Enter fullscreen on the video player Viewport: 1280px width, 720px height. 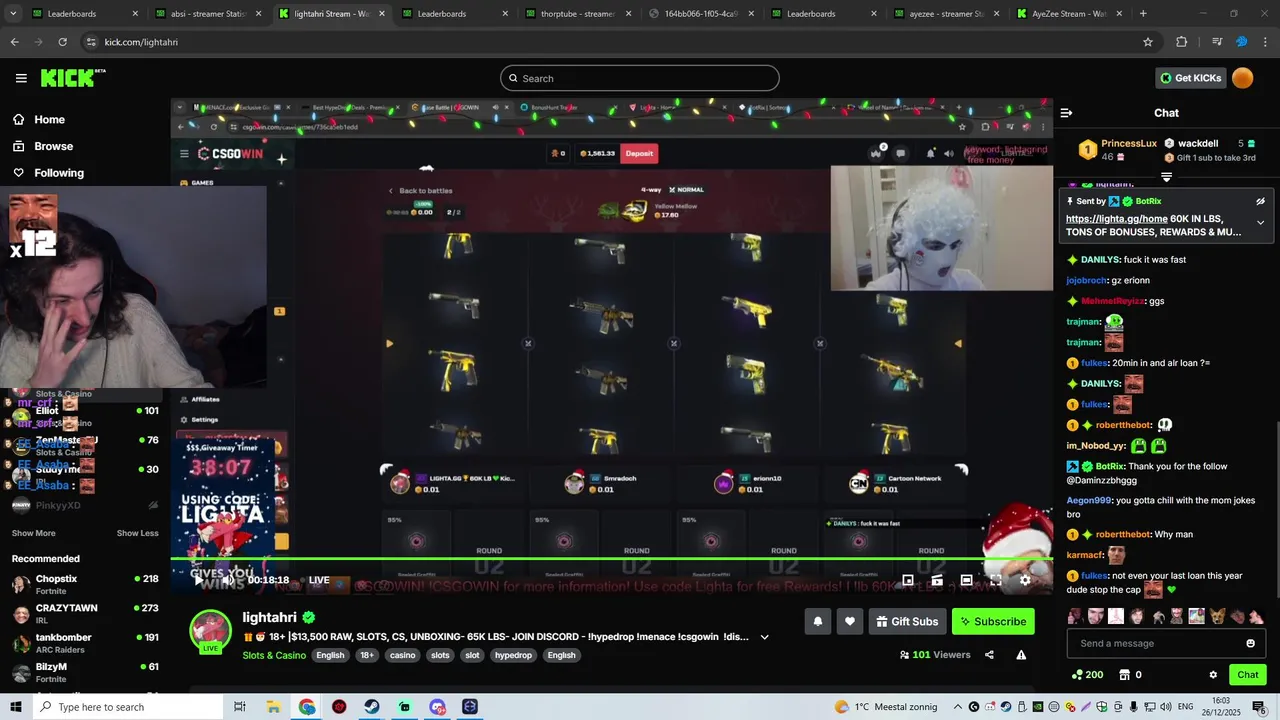tap(996, 580)
